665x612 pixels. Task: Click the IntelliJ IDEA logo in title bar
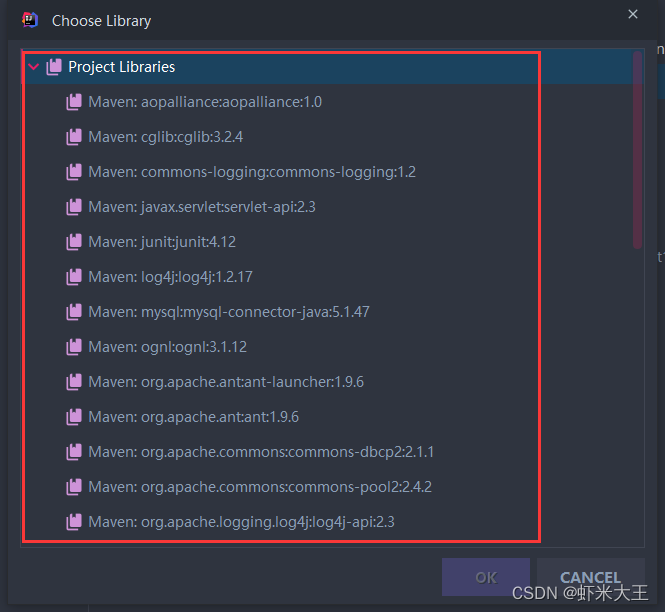click(x=30, y=20)
